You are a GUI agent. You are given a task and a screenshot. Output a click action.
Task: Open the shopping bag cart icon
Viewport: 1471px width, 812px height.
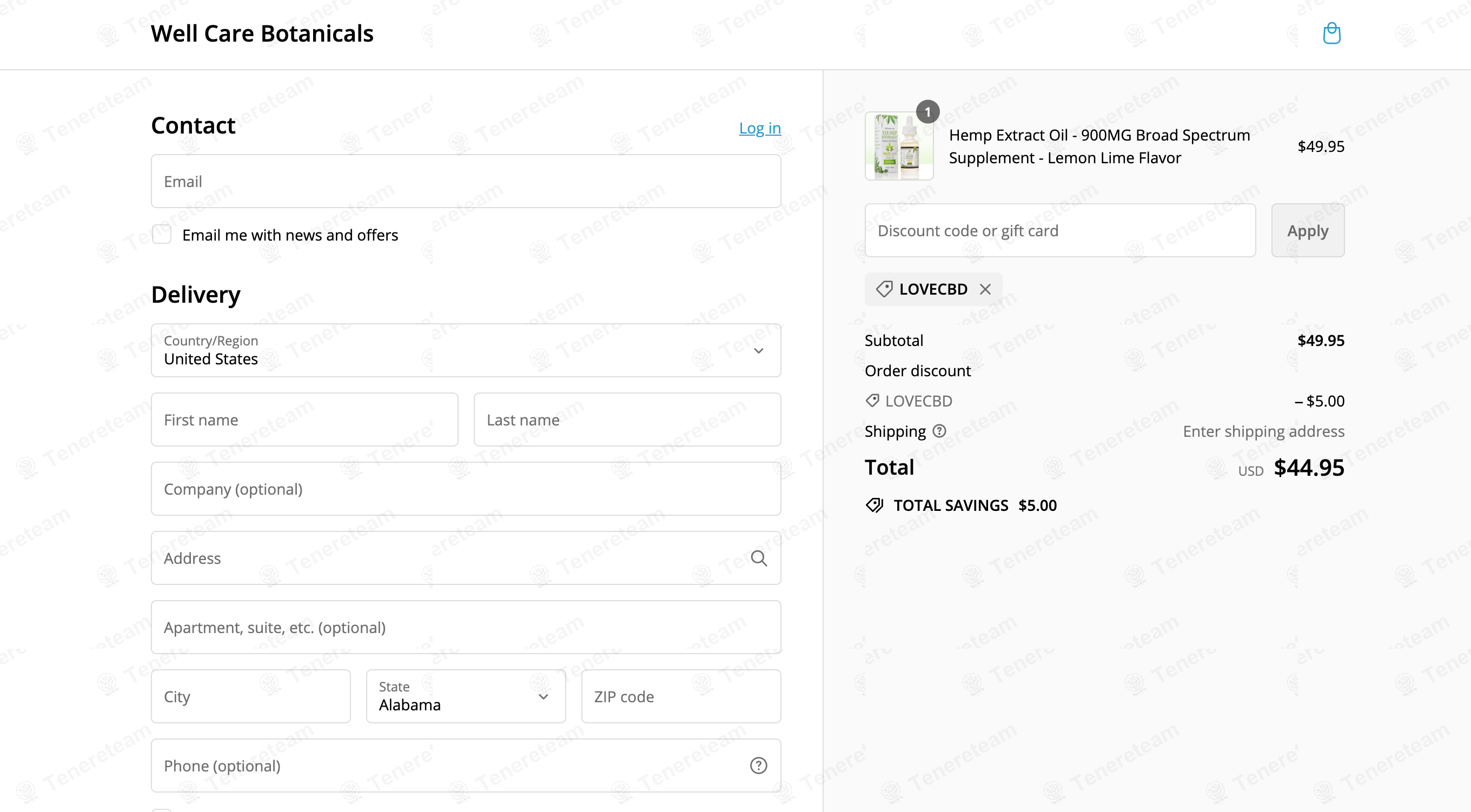coord(1331,33)
